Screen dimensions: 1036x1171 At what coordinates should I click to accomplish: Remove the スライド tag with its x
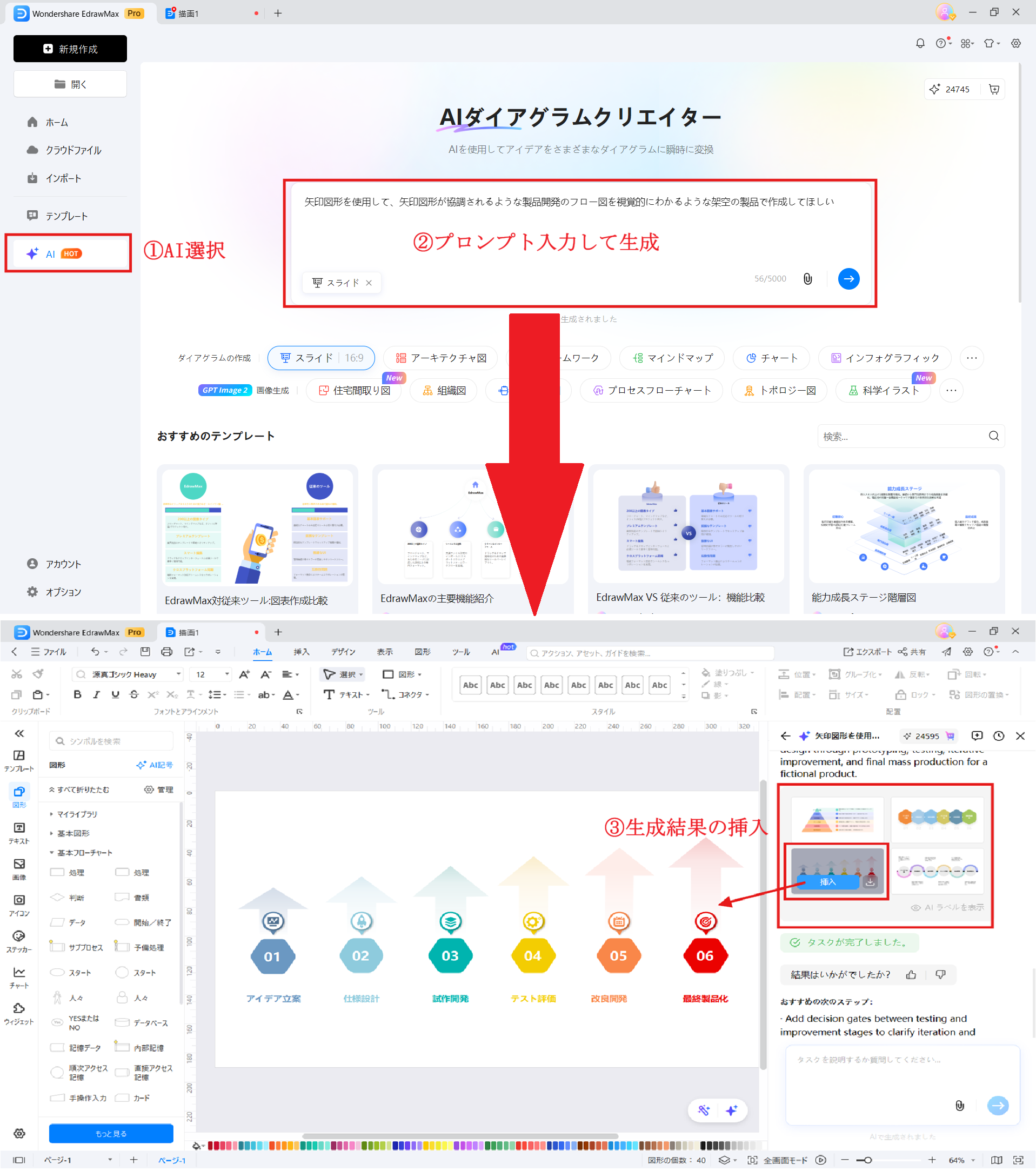pos(369,283)
